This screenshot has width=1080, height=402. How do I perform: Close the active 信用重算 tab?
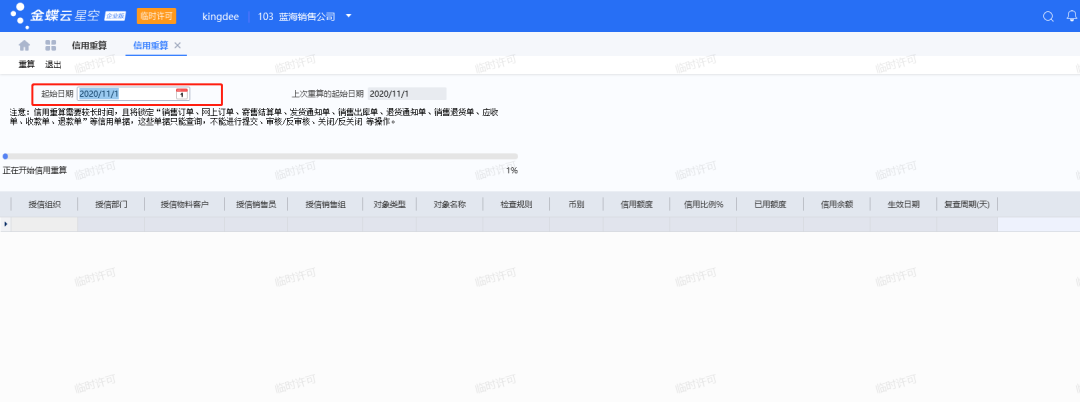click(x=178, y=45)
